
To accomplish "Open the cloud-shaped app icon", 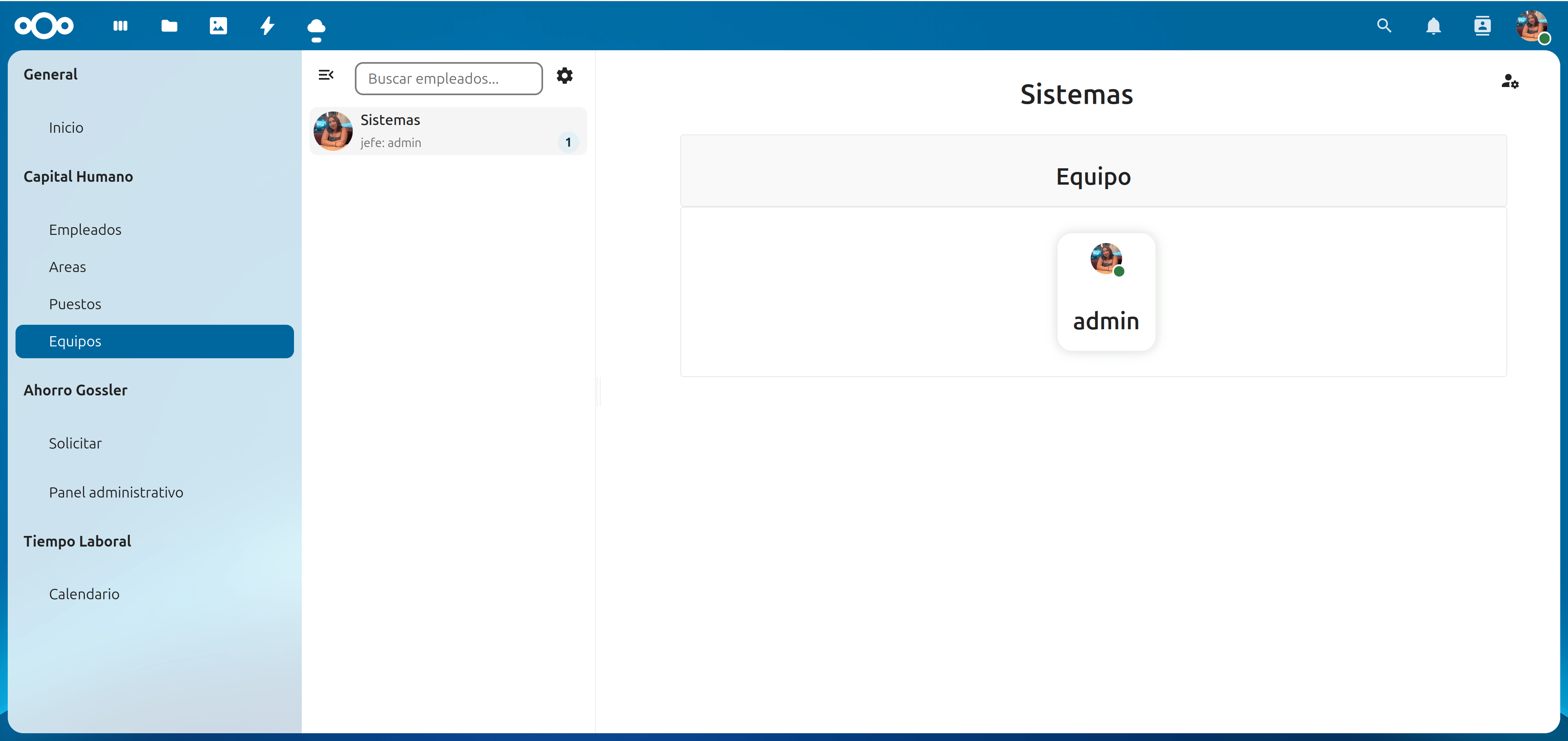I will click(x=316, y=28).
